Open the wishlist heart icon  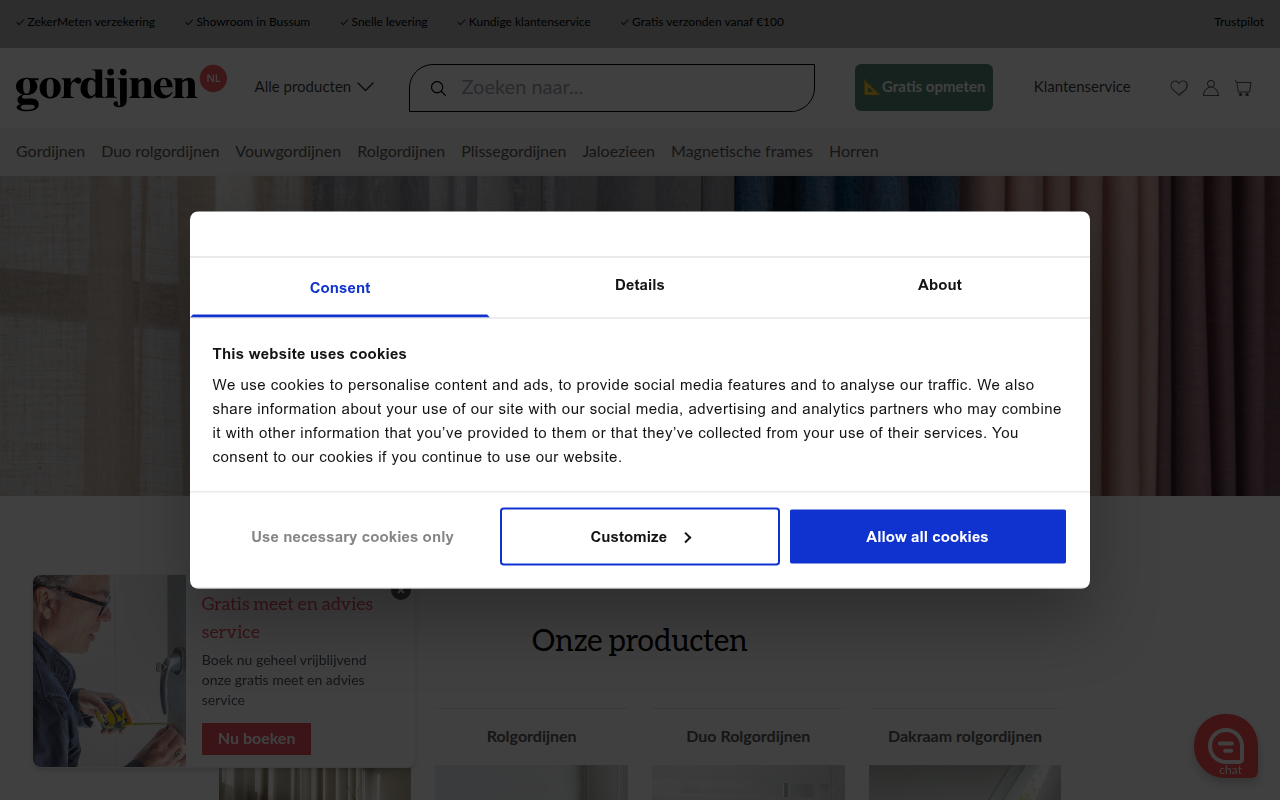1179,88
